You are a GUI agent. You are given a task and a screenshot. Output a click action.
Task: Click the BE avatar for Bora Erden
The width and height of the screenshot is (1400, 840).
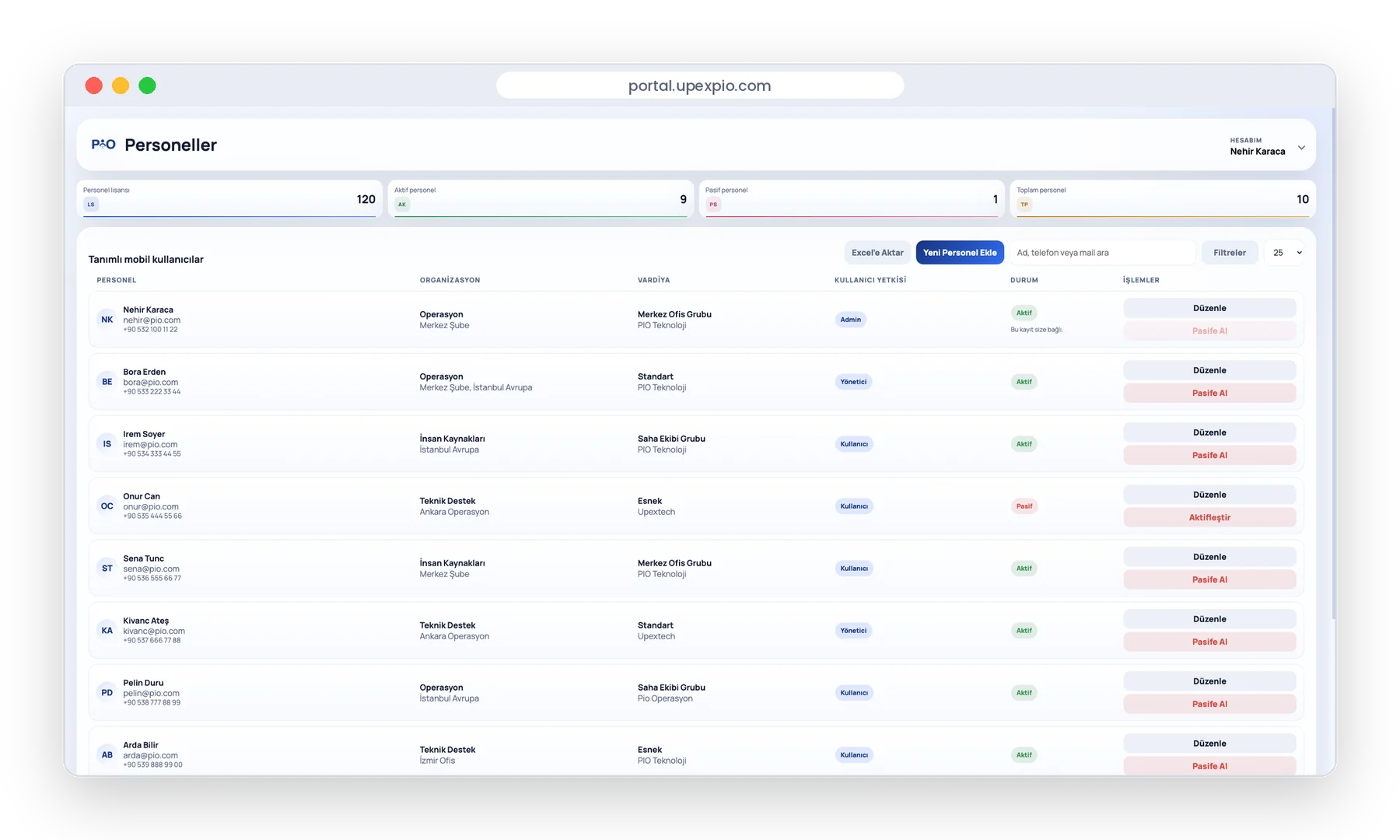coord(107,382)
